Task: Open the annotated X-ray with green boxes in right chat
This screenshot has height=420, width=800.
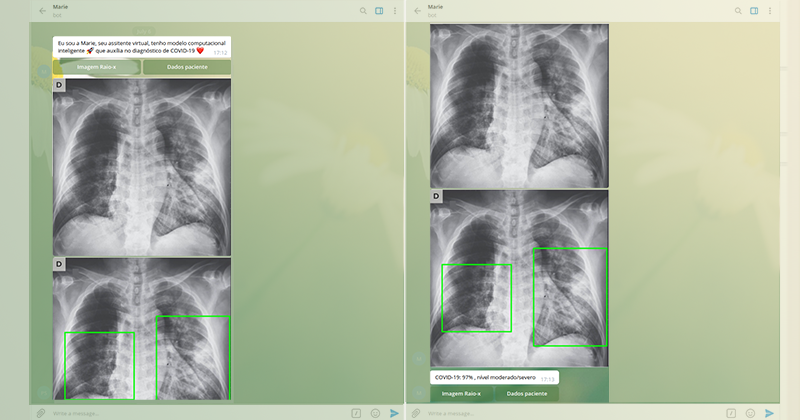Action: (520, 279)
